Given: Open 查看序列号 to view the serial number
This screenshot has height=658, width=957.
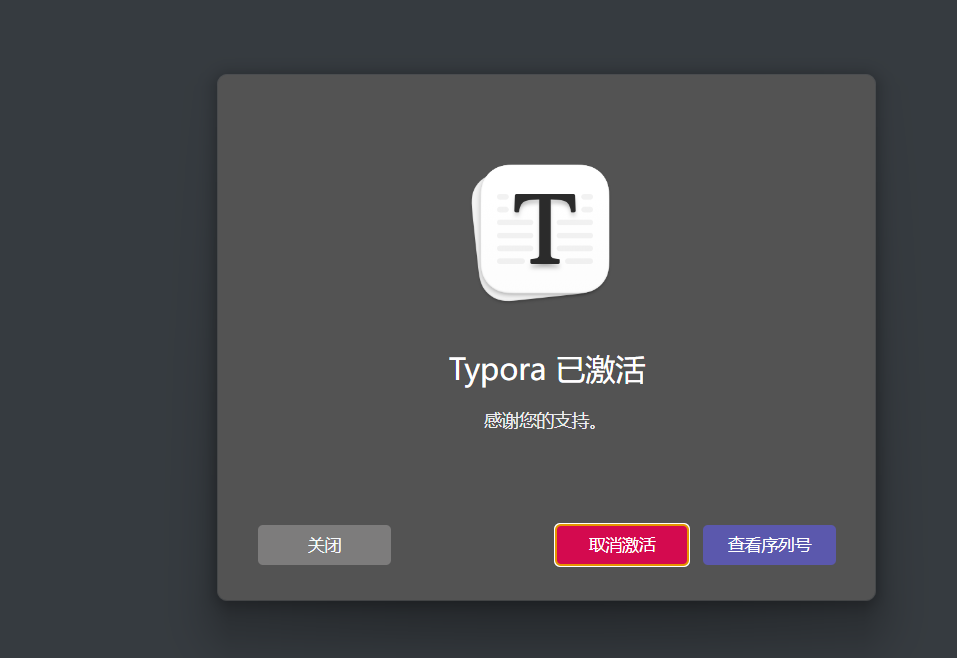Looking at the screenshot, I should click(769, 544).
